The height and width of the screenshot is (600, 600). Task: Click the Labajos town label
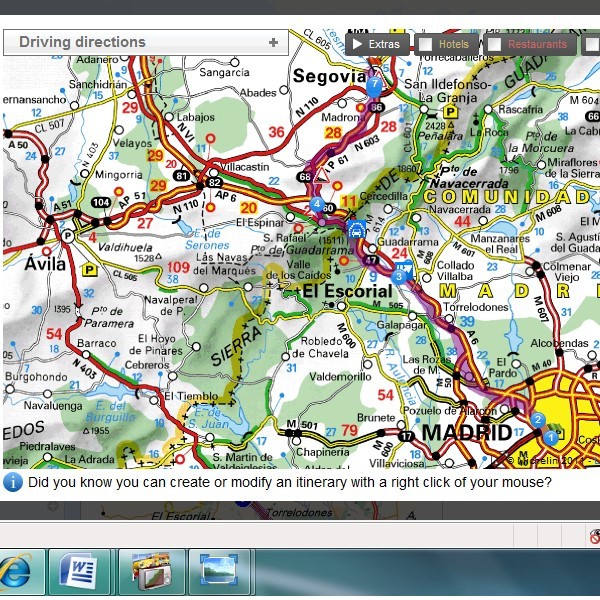[x=196, y=117]
